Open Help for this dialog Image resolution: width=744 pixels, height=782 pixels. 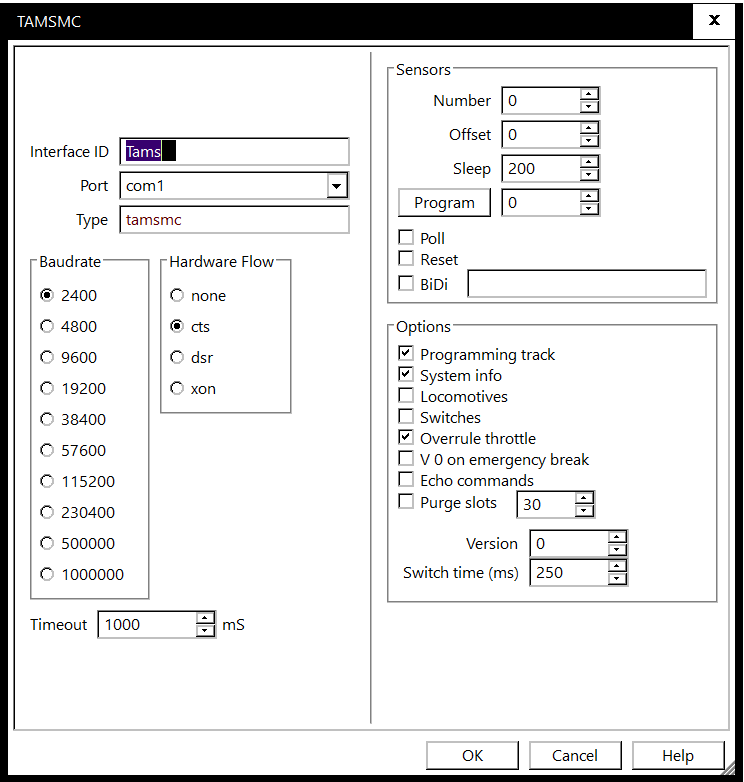click(x=677, y=755)
